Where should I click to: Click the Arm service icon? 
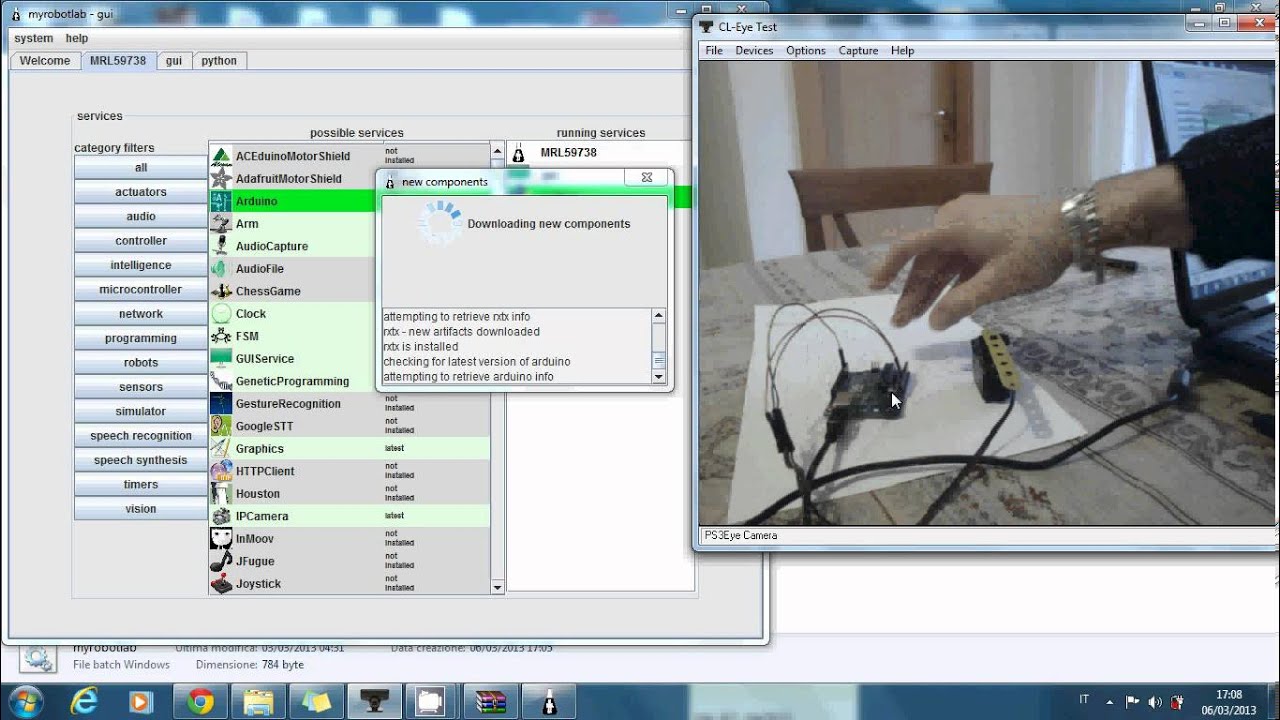pos(221,223)
